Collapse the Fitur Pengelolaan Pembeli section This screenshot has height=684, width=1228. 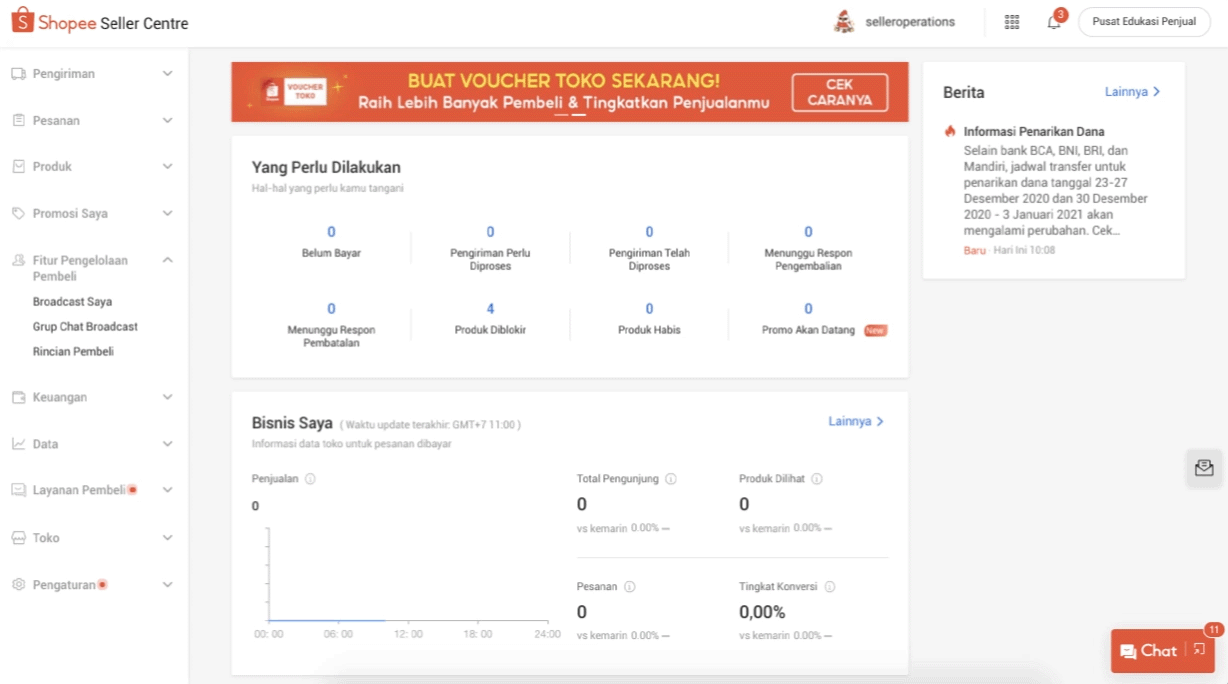(167, 260)
